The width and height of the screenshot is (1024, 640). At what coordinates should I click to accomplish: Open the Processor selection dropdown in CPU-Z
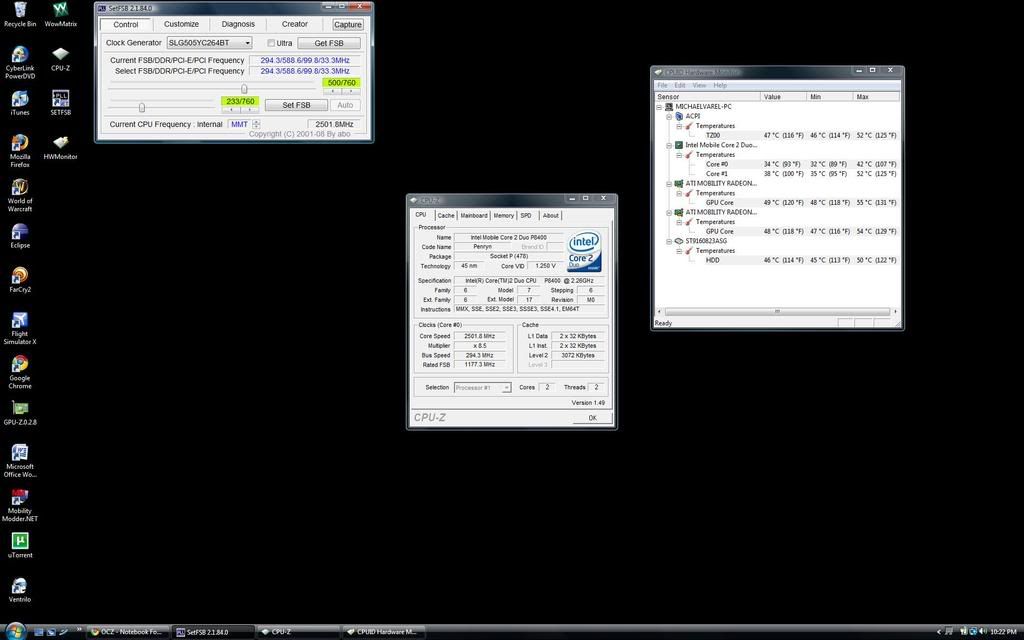pyautogui.click(x=482, y=387)
